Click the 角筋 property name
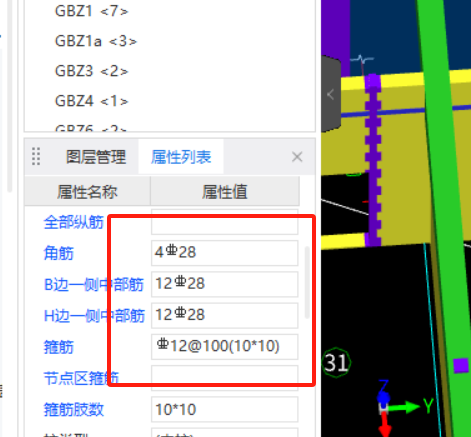Screen dimensions: 471x437 (59, 253)
